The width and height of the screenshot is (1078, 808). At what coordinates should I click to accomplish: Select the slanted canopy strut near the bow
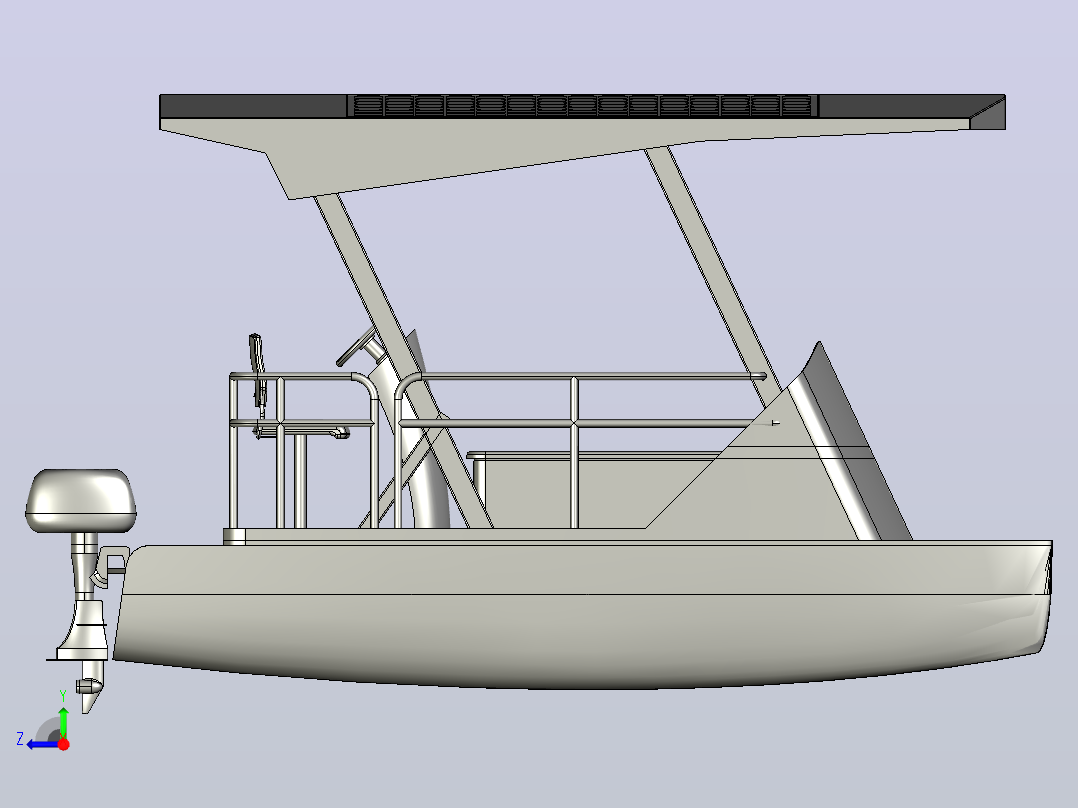712,275
